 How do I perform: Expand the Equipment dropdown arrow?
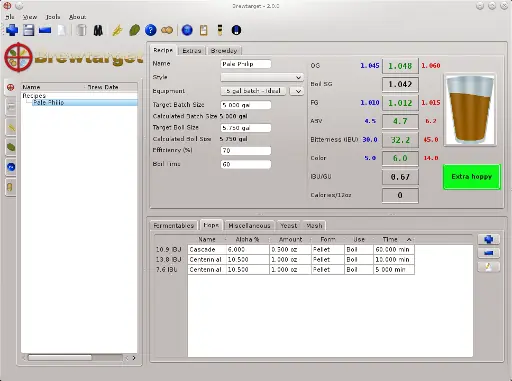point(297,91)
